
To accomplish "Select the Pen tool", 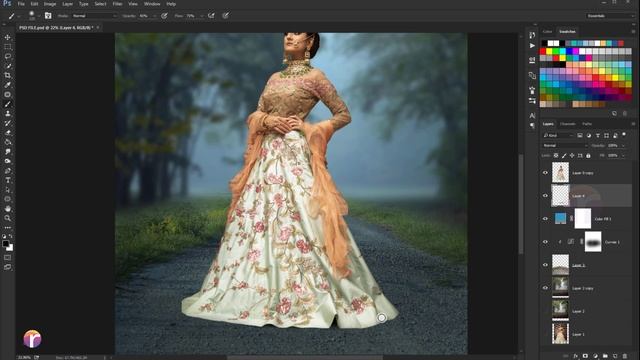I will [x=7, y=171].
